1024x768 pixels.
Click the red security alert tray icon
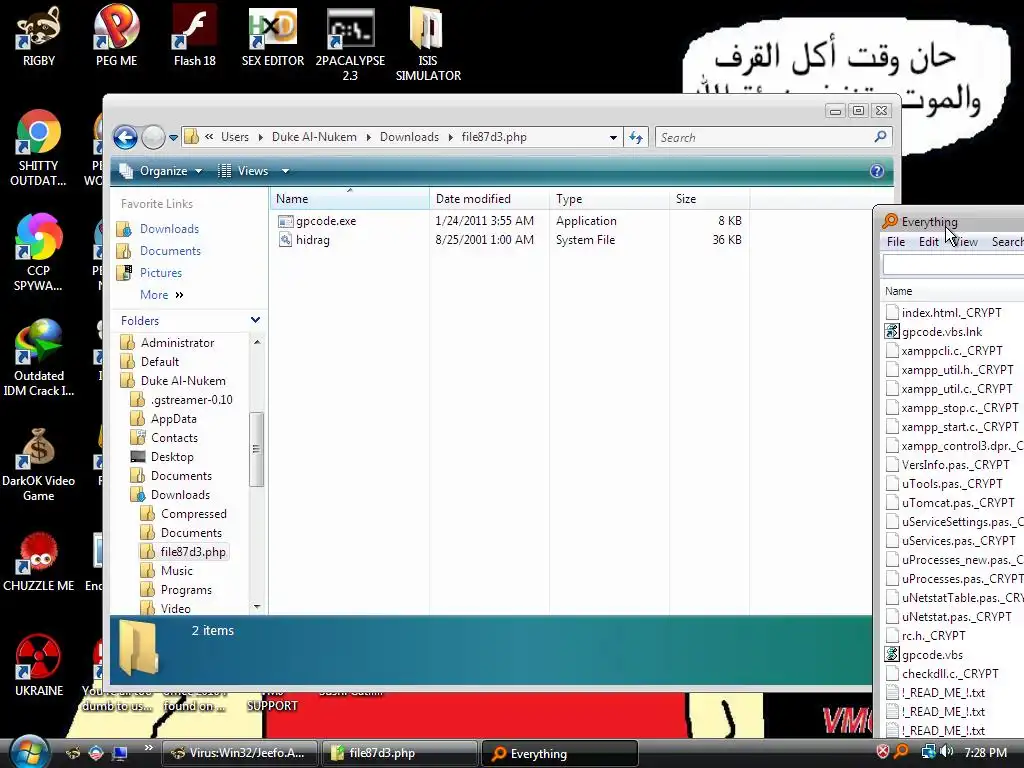tap(882, 752)
